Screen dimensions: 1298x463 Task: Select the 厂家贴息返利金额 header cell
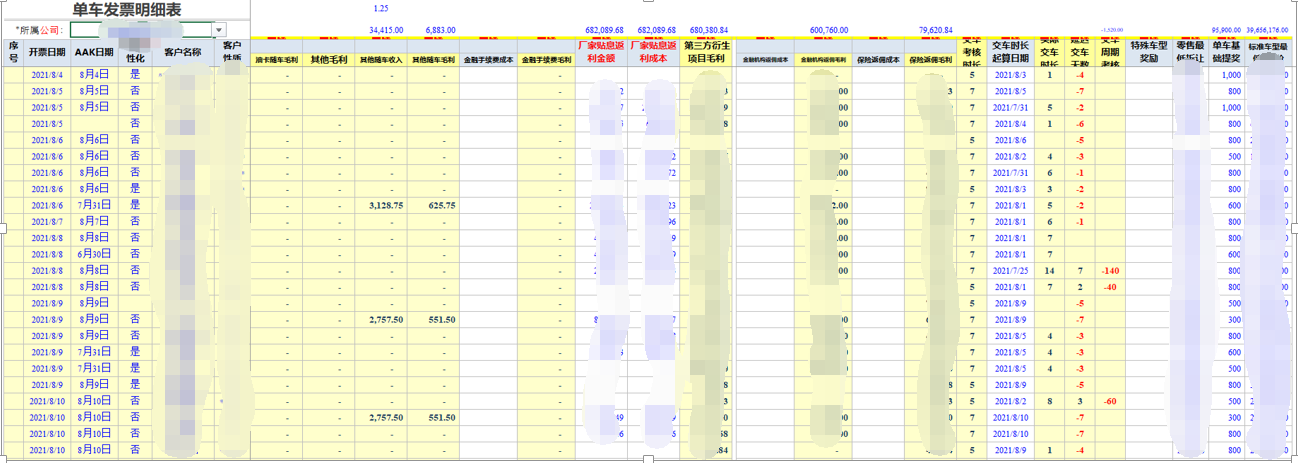point(601,52)
